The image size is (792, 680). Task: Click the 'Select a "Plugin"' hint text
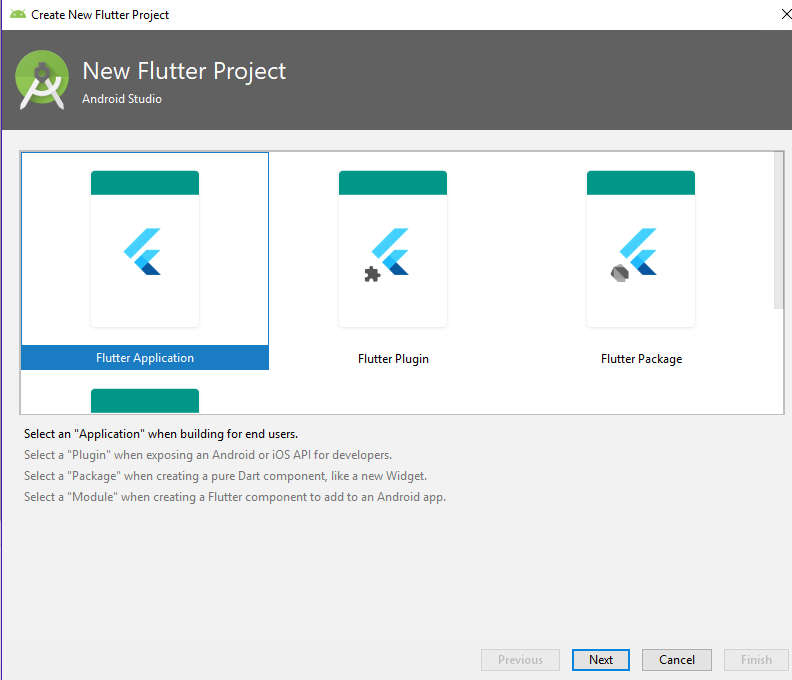click(208, 455)
